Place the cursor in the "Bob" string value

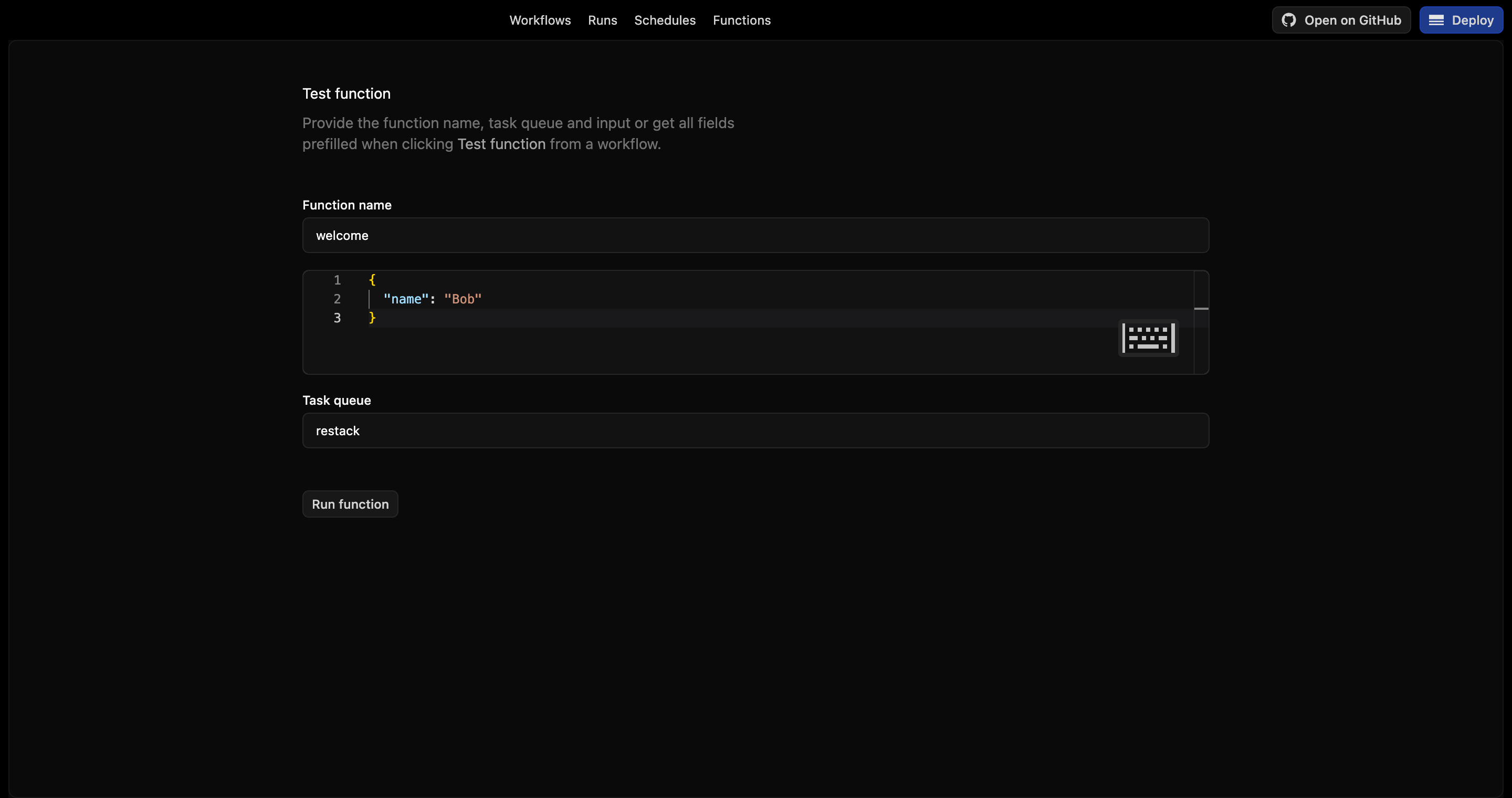pyautogui.click(x=463, y=299)
